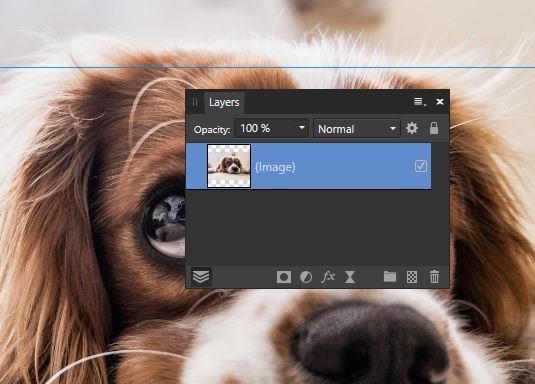
Task: Add a Mask Layer
Action: [x=284, y=277]
